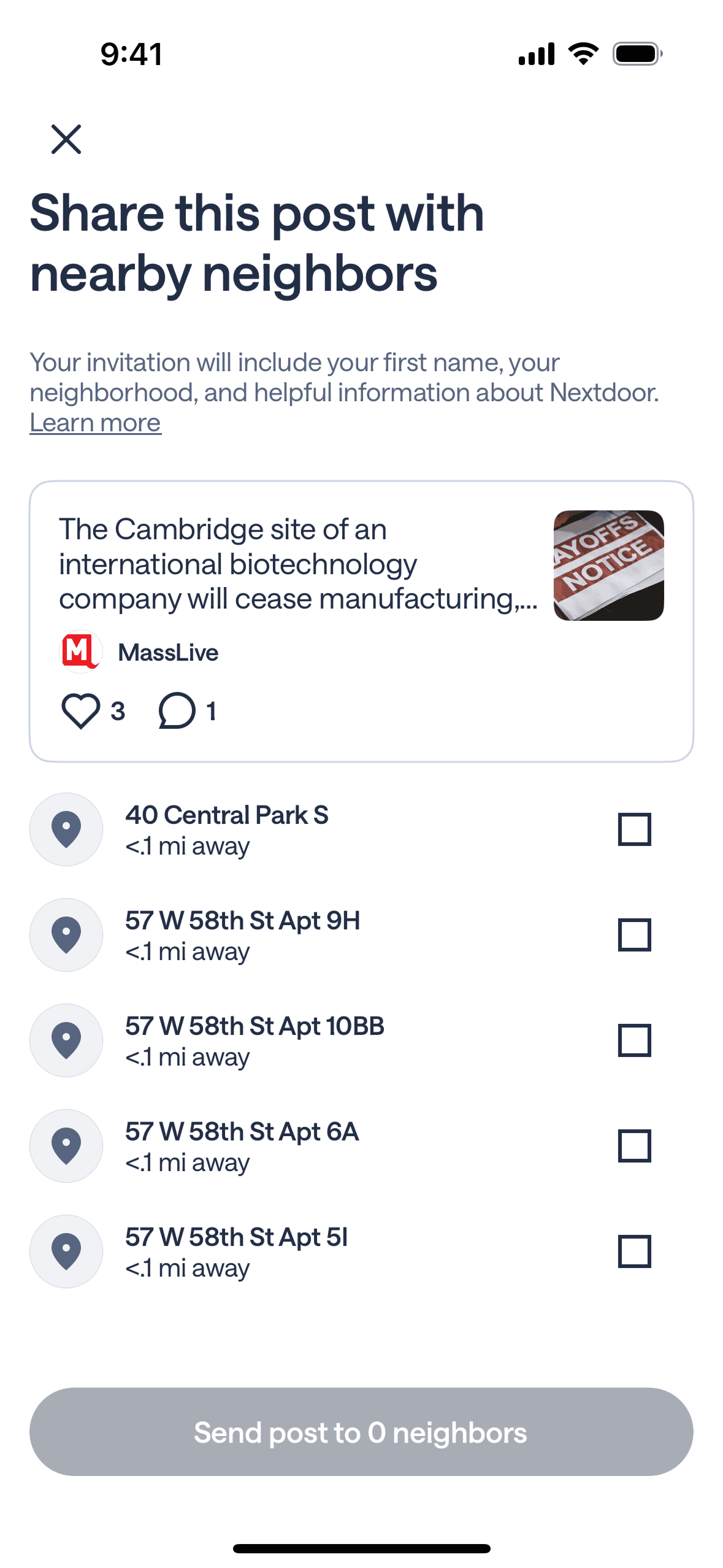Mark the Apt 5I checkbox
The image size is (723, 1568).
[x=634, y=1251]
